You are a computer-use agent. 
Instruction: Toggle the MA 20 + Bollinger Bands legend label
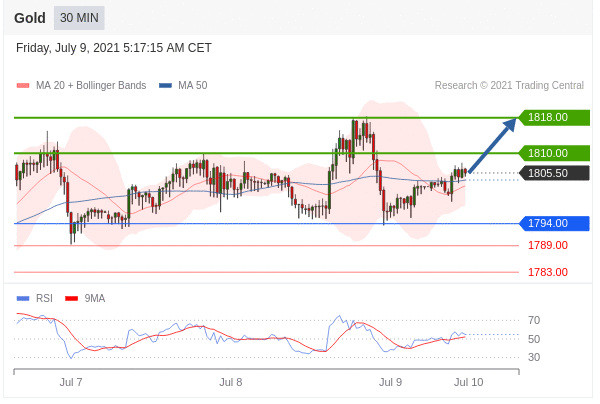90,86
